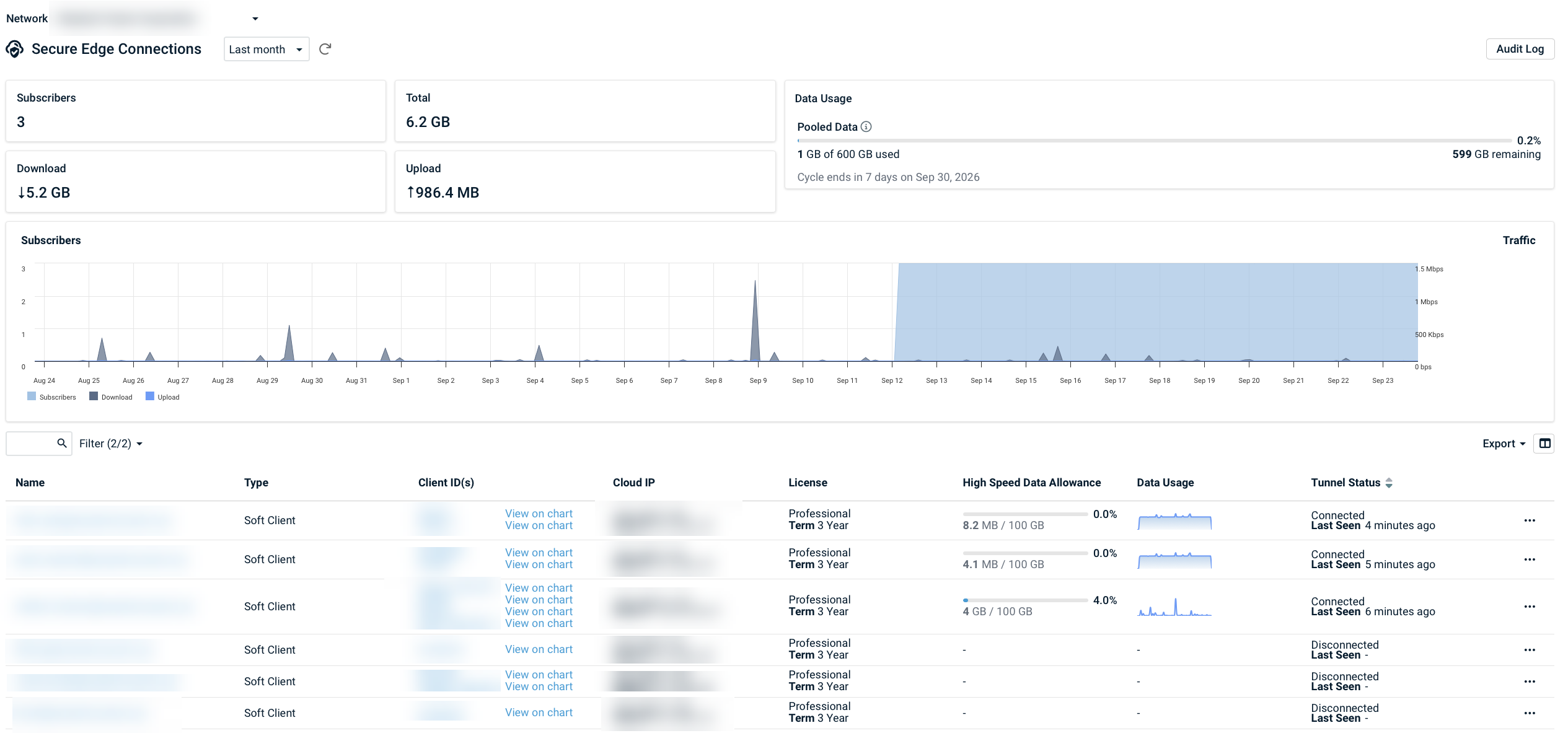Click the pooled data usage progress bar
This screenshot has height=741, width=1568.
point(1155,141)
